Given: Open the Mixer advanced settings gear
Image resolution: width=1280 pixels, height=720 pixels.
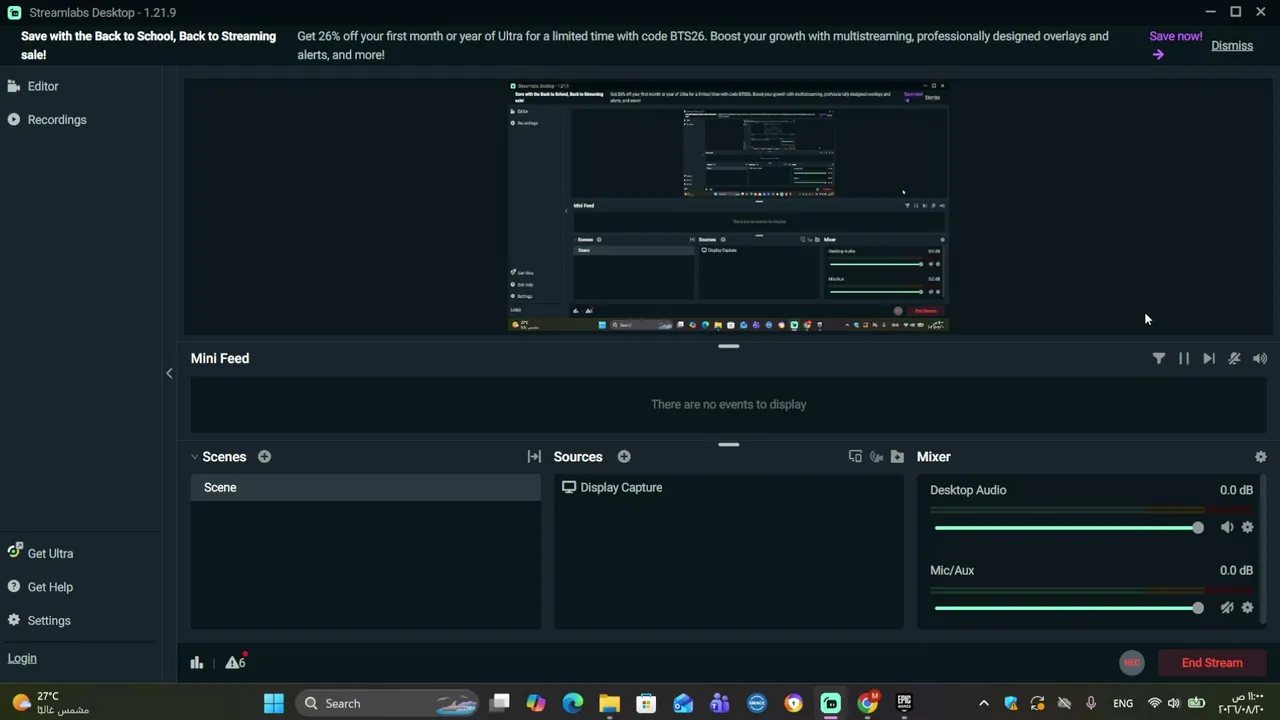Looking at the screenshot, I should point(1260,457).
